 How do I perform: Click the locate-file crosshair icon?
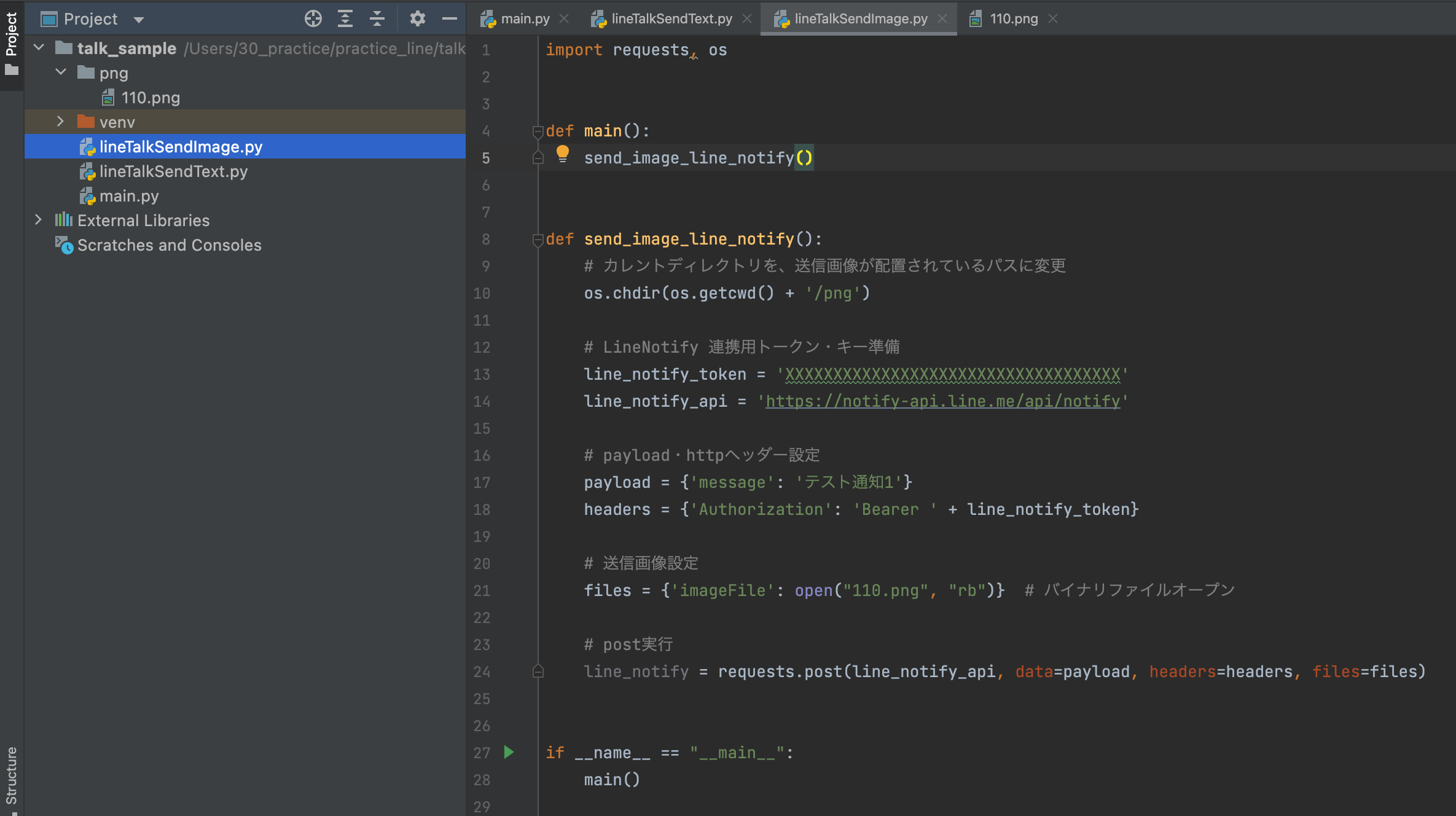(x=313, y=19)
